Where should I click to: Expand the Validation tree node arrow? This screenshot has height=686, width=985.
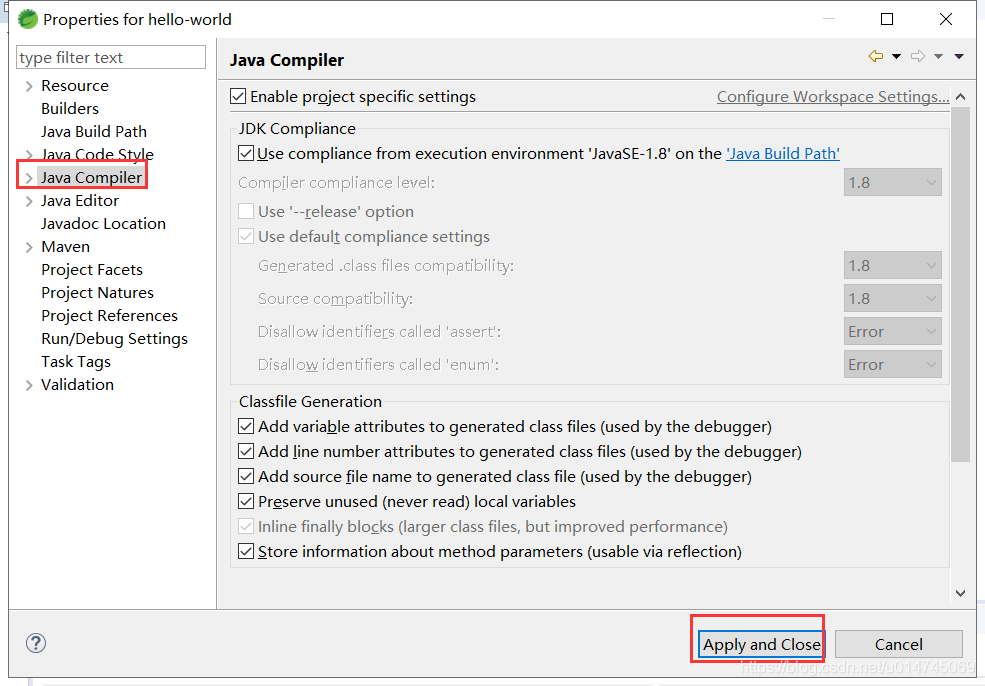point(29,385)
